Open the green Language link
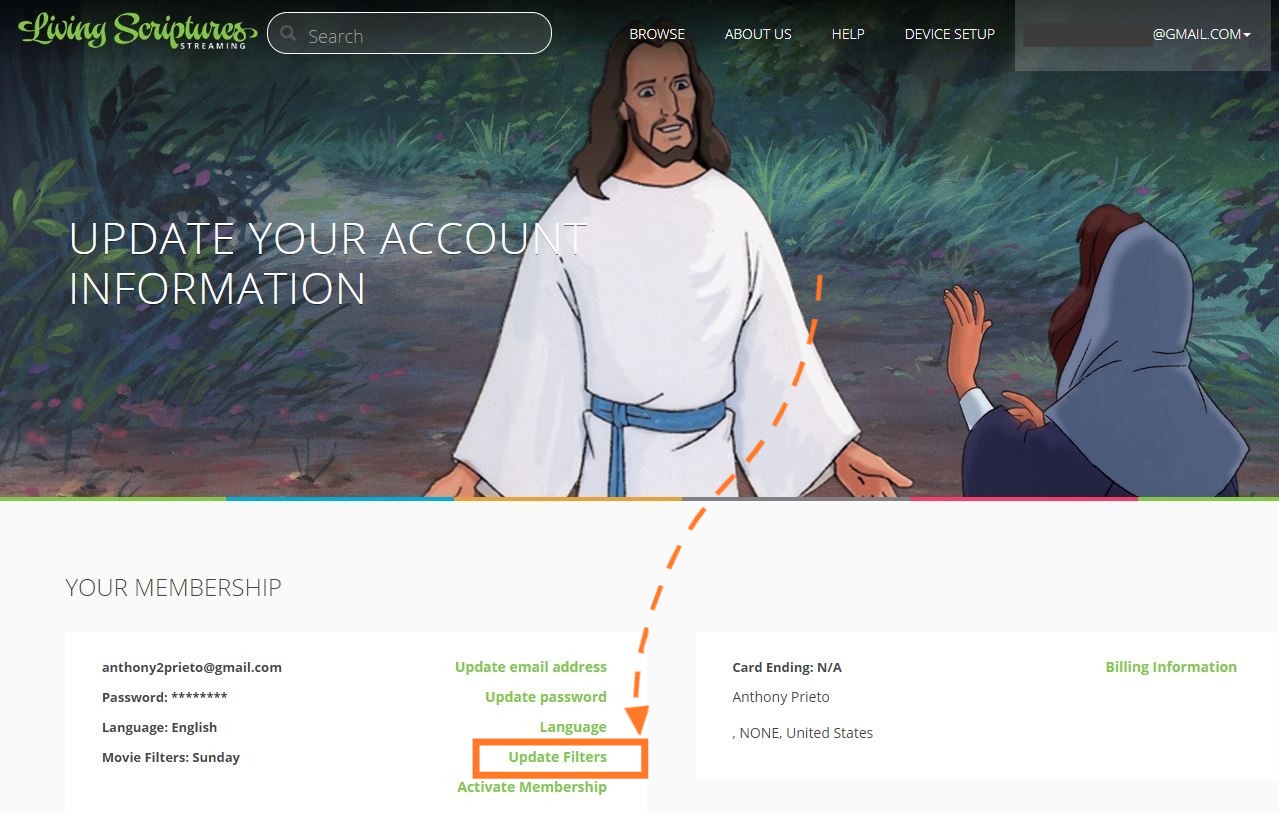Image resolution: width=1279 pixels, height=813 pixels. pyautogui.click(x=573, y=727)
